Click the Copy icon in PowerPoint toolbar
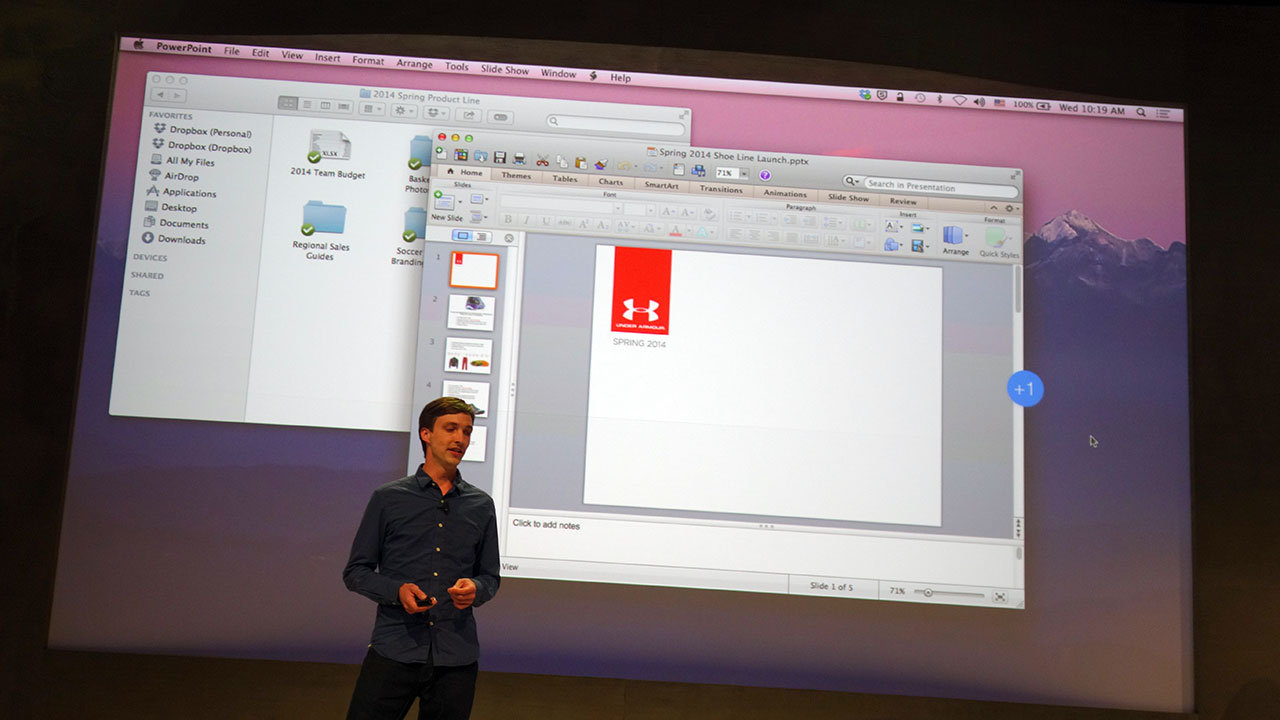This screenshot has height=720, width=1280. [x=562, y=161]
